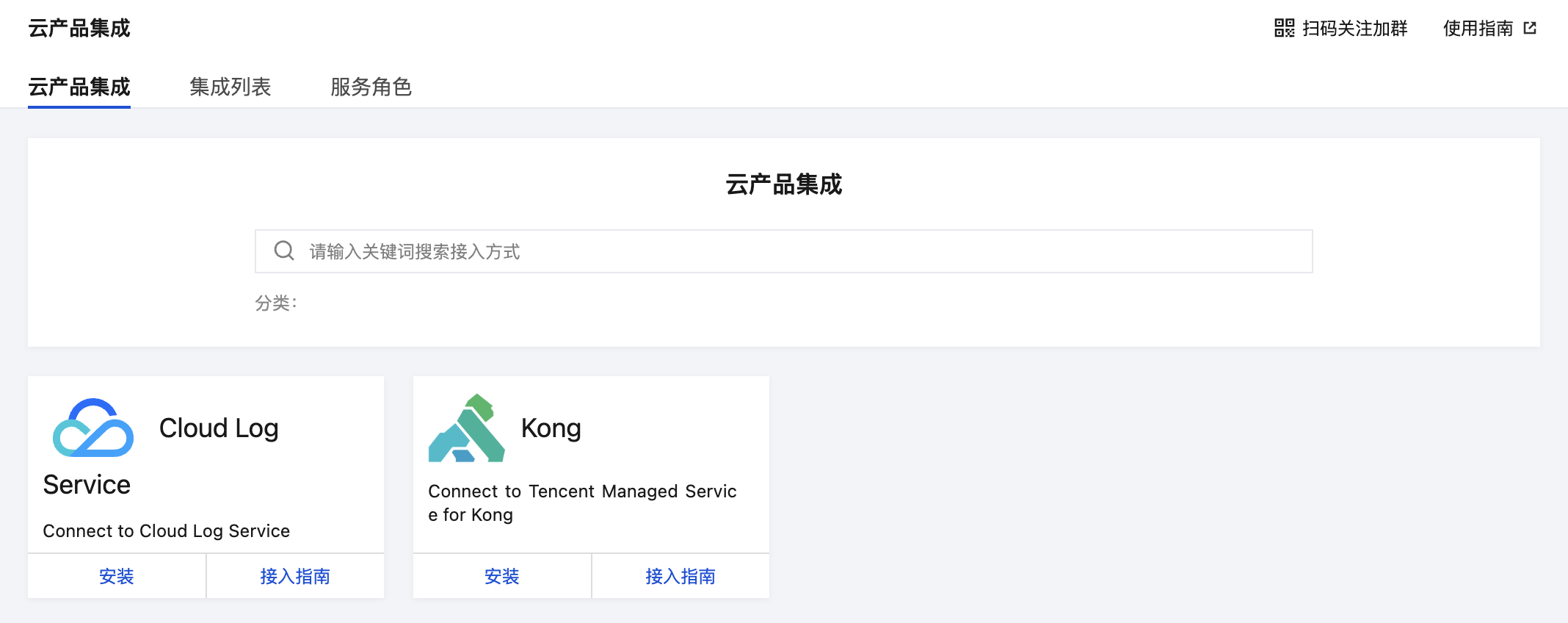Click the Kong card title
This screenshot has width=1568, height=623.
551,428
